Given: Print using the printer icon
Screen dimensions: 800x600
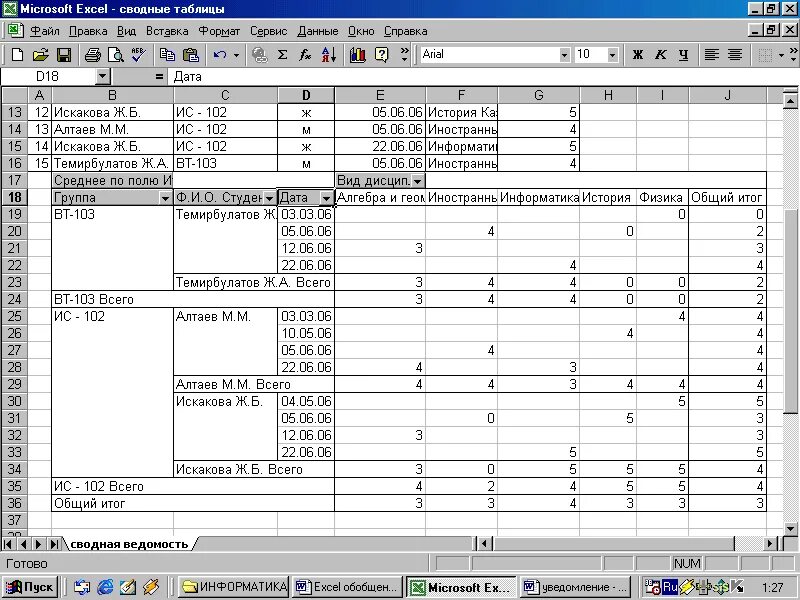Looking at the screenshot, I should coord(92,55).
